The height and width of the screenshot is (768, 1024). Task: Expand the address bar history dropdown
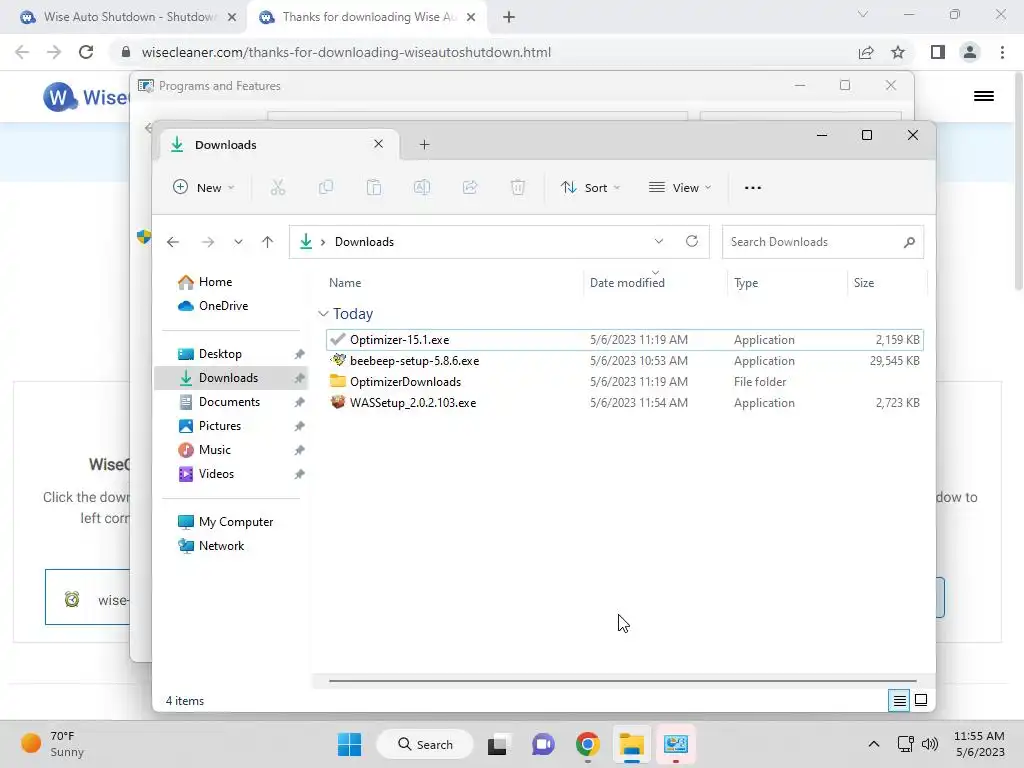coord(659,241)
